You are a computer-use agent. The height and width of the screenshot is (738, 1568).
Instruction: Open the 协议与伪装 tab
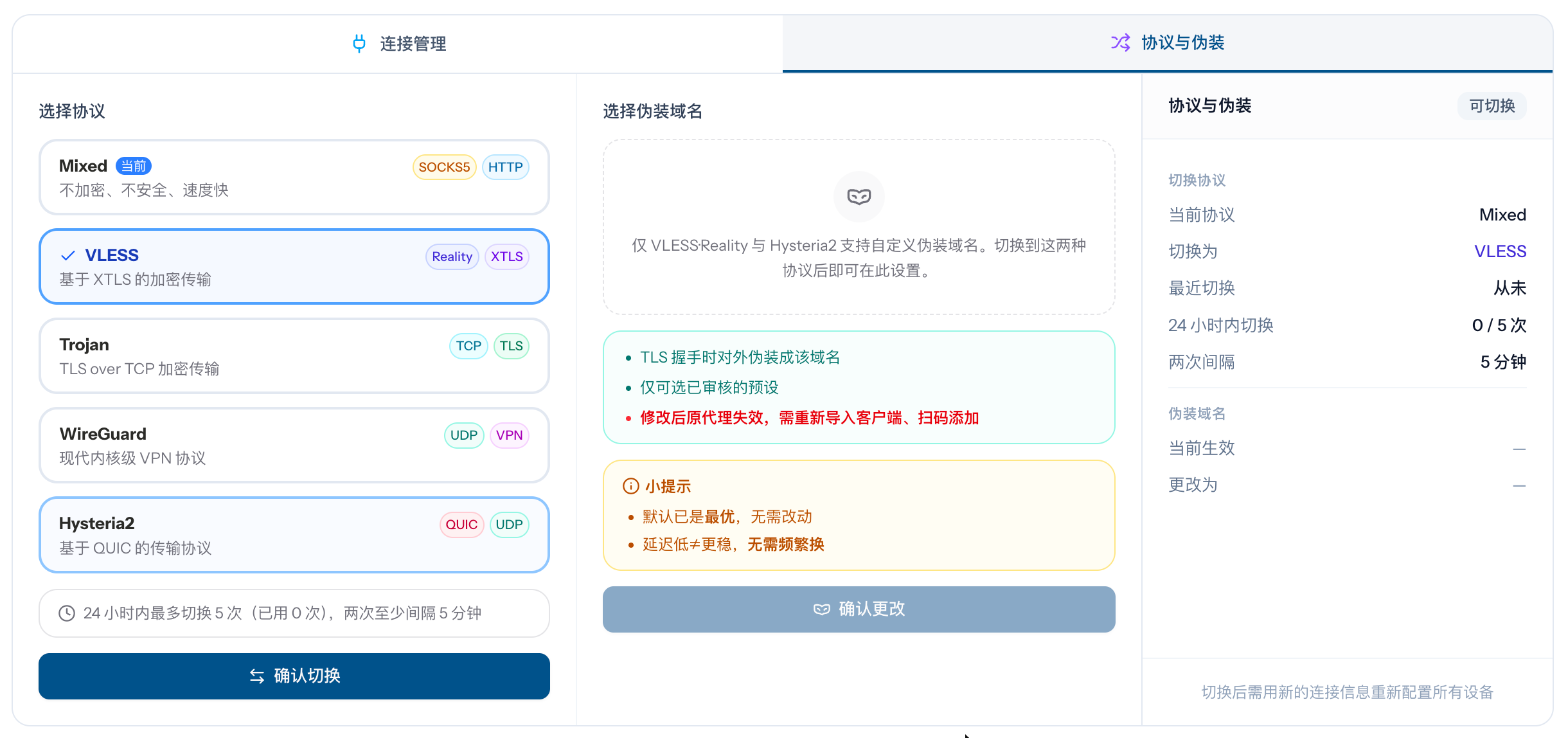point(1167,44)
